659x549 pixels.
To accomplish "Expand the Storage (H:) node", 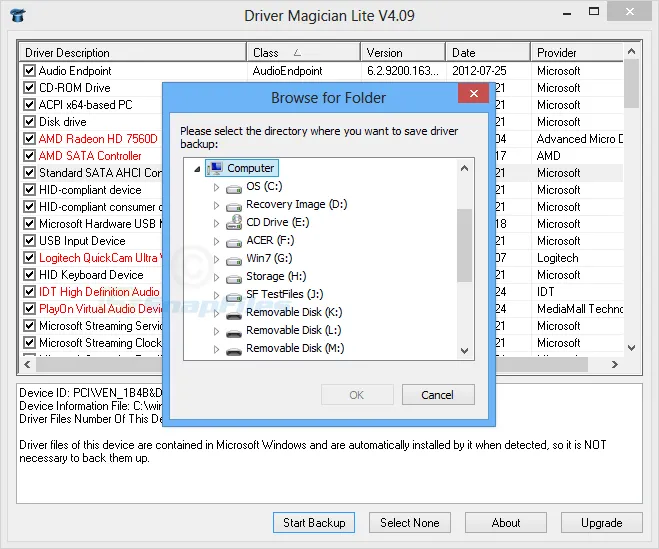I will [216, 277].
